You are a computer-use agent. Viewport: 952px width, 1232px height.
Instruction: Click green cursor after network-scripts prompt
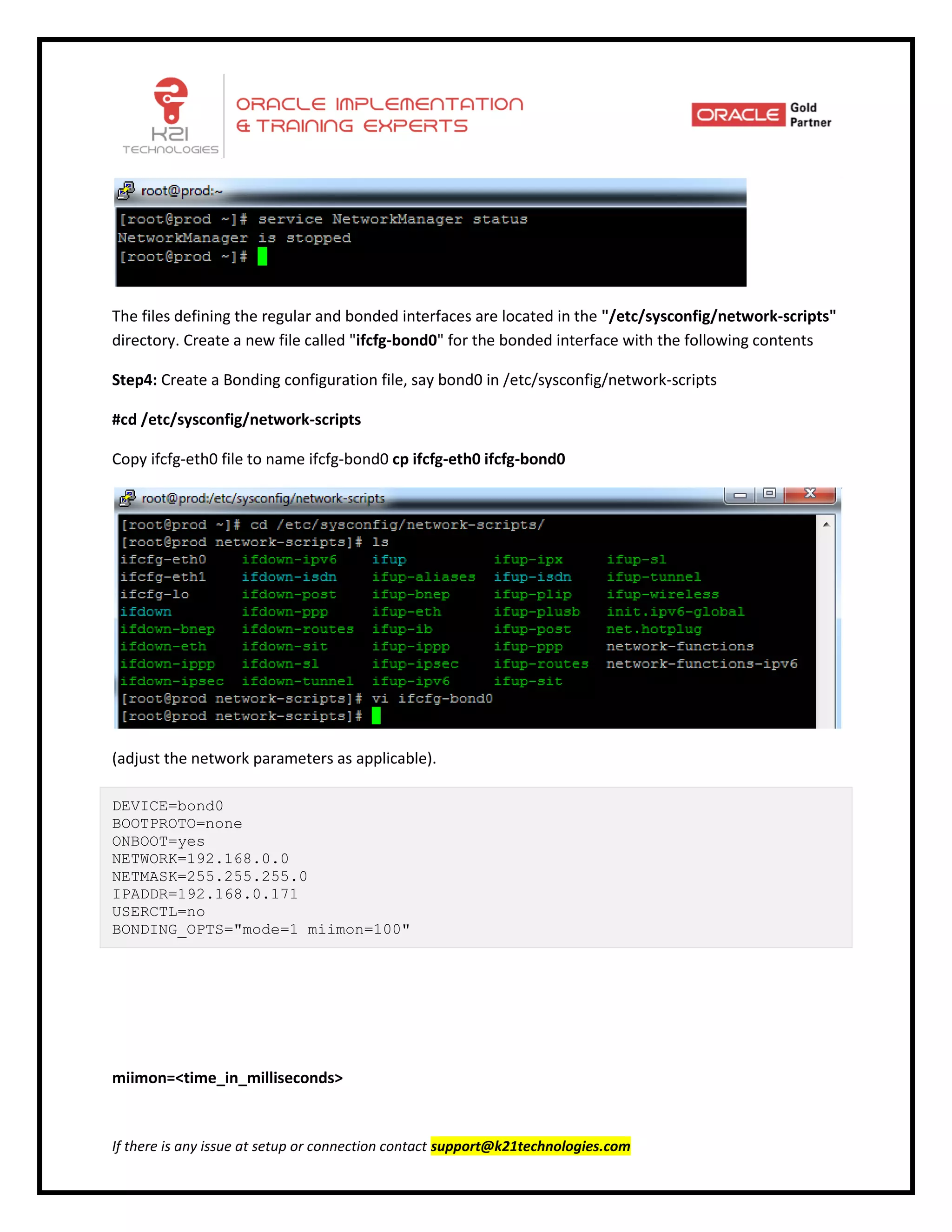point(376,716)
